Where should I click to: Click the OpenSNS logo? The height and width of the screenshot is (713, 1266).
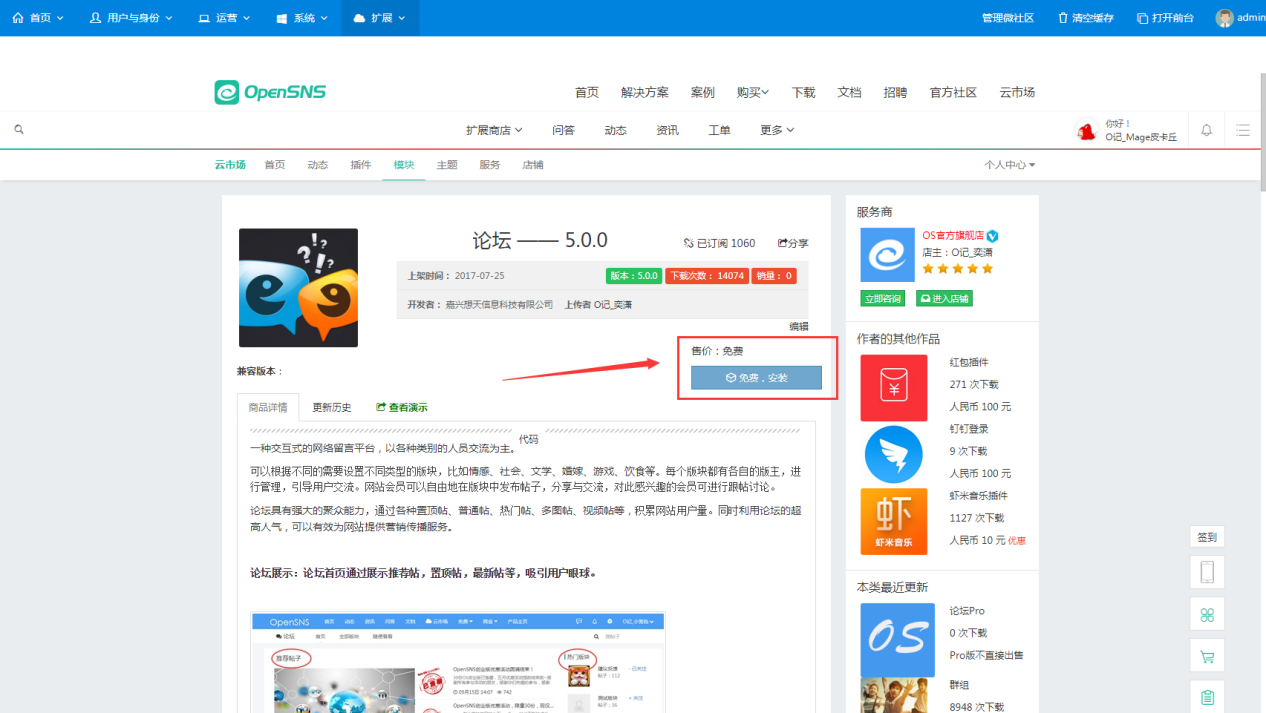(270, 92)
